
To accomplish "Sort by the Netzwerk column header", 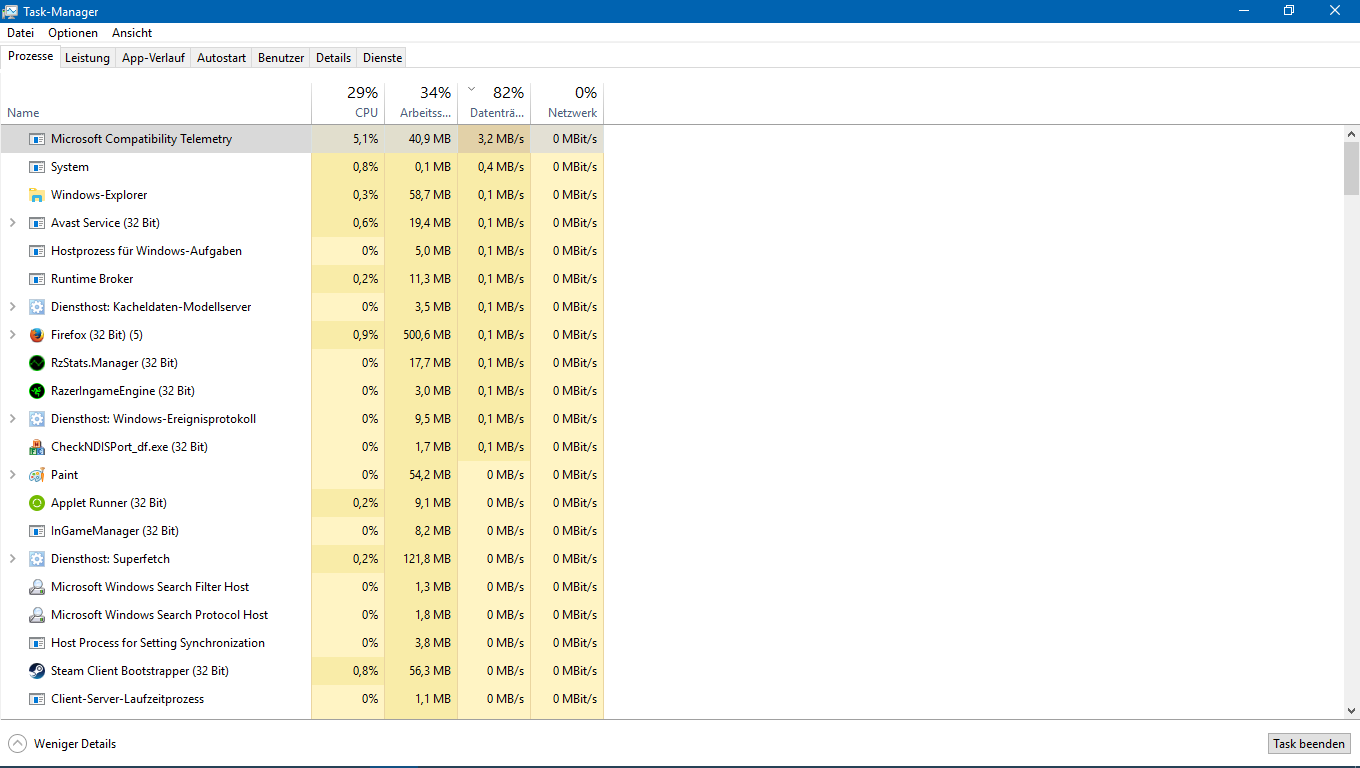I will click(x=567, y=102).
